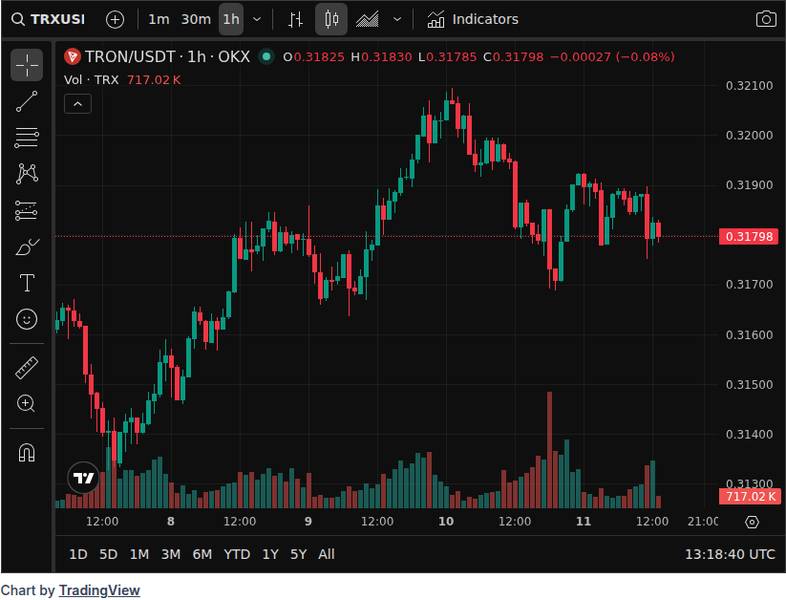Set range to YTD
The image size is (786, 600).
click(x=237, y=554)
